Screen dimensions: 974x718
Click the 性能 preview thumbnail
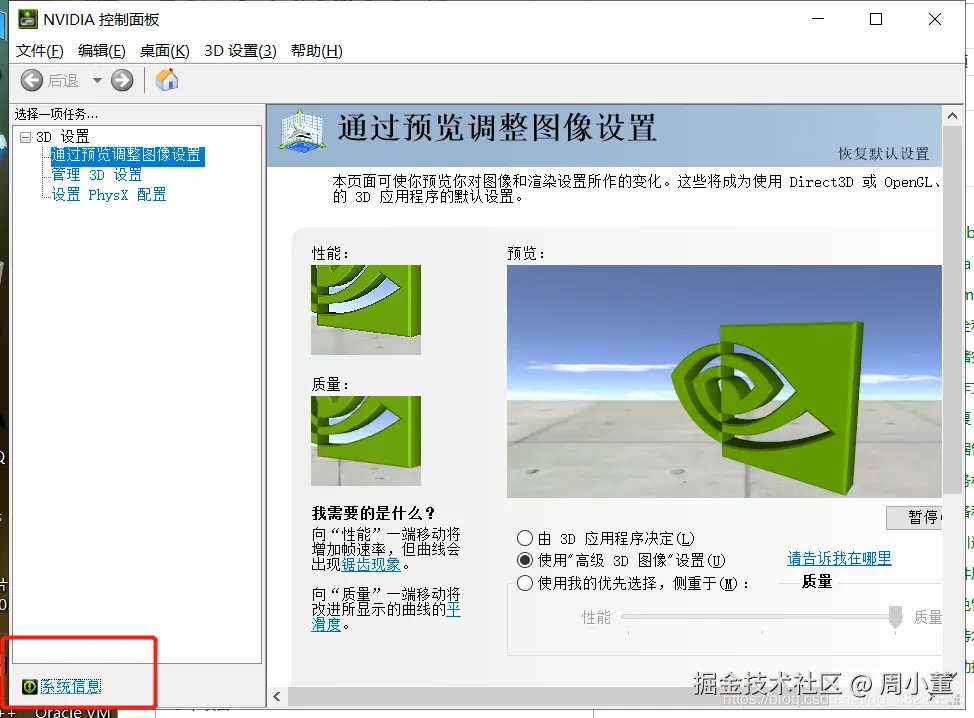click(x=366, y=310)
